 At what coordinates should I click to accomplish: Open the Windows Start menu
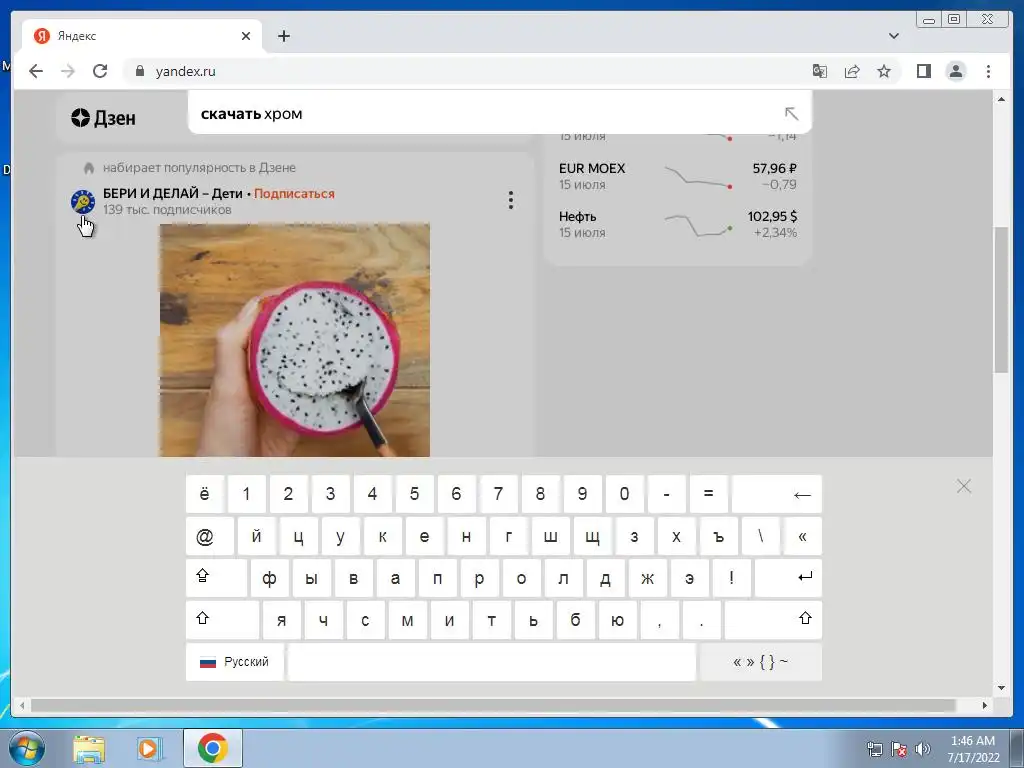[x=26, y=748]
